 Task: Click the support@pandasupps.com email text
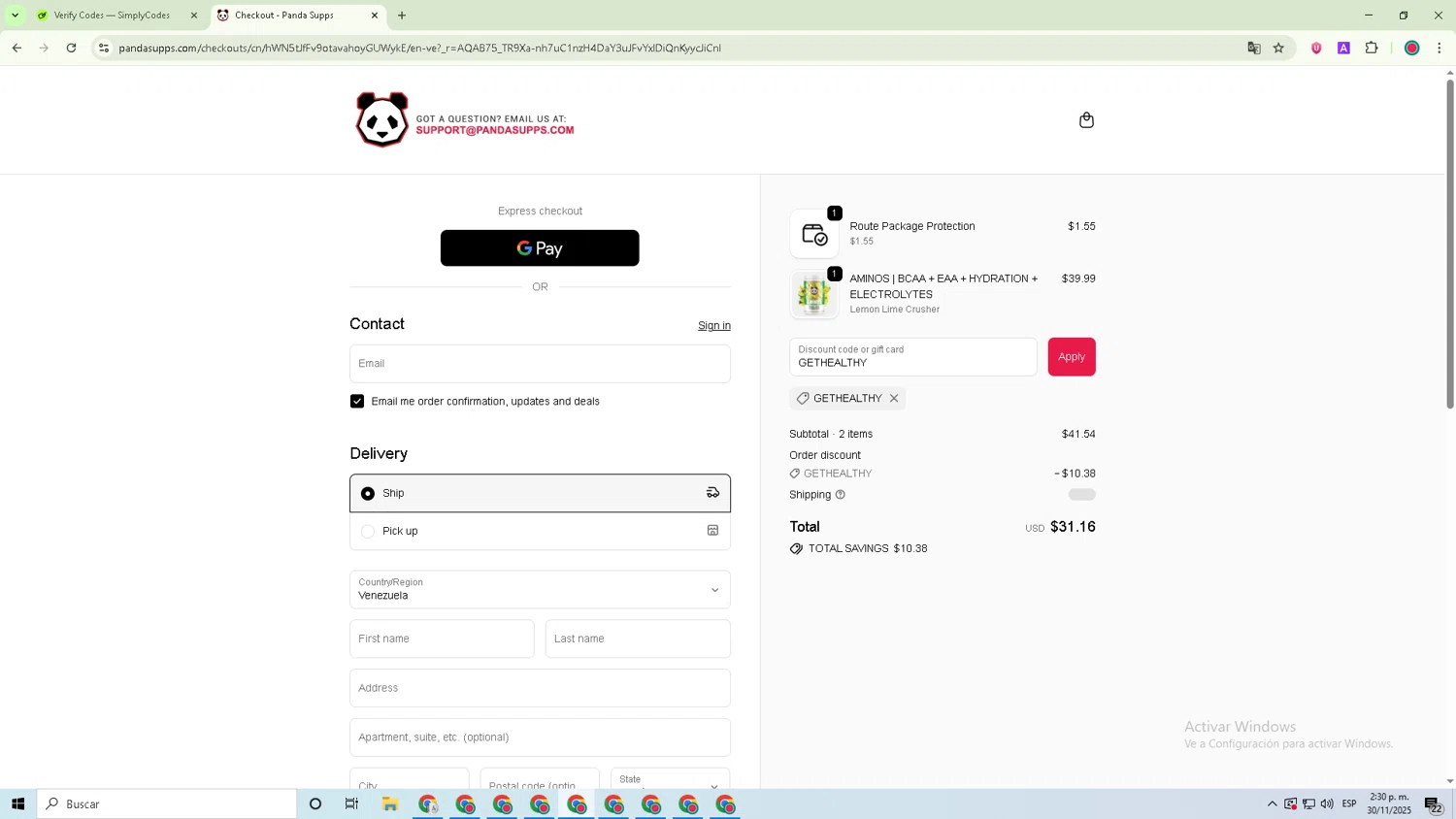coord(495,131)
